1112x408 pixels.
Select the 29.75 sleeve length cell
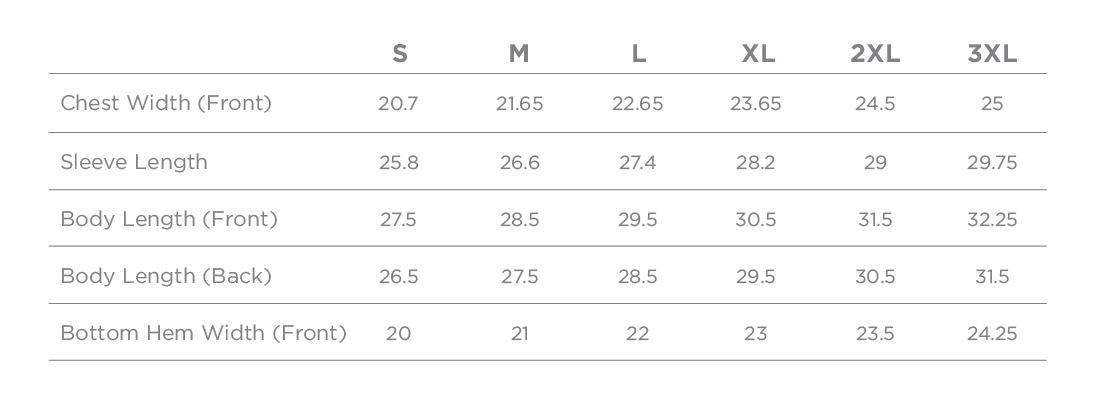(992, 162)
